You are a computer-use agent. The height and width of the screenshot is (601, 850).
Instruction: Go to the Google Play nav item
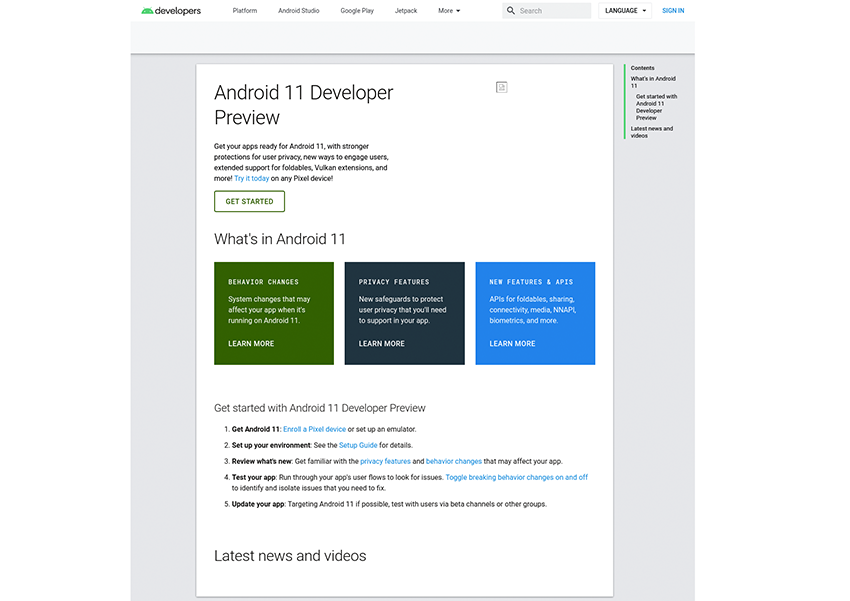click(x=357, y=11)
